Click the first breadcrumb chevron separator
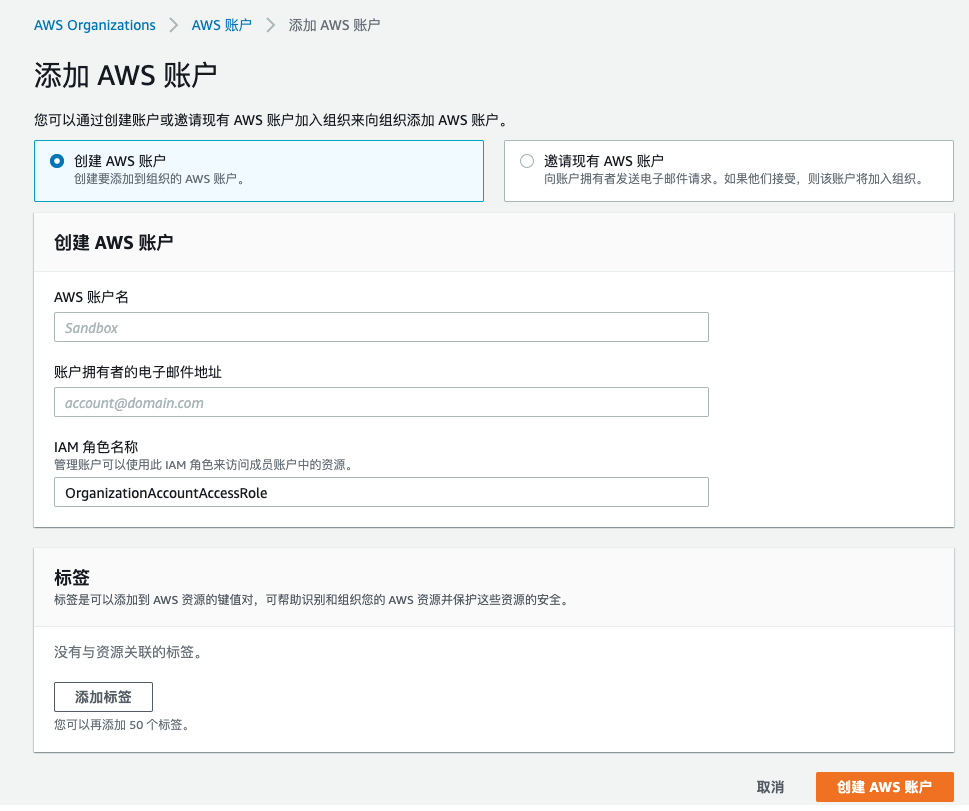This screenshot has height=811, width=969. click(174, 25)
